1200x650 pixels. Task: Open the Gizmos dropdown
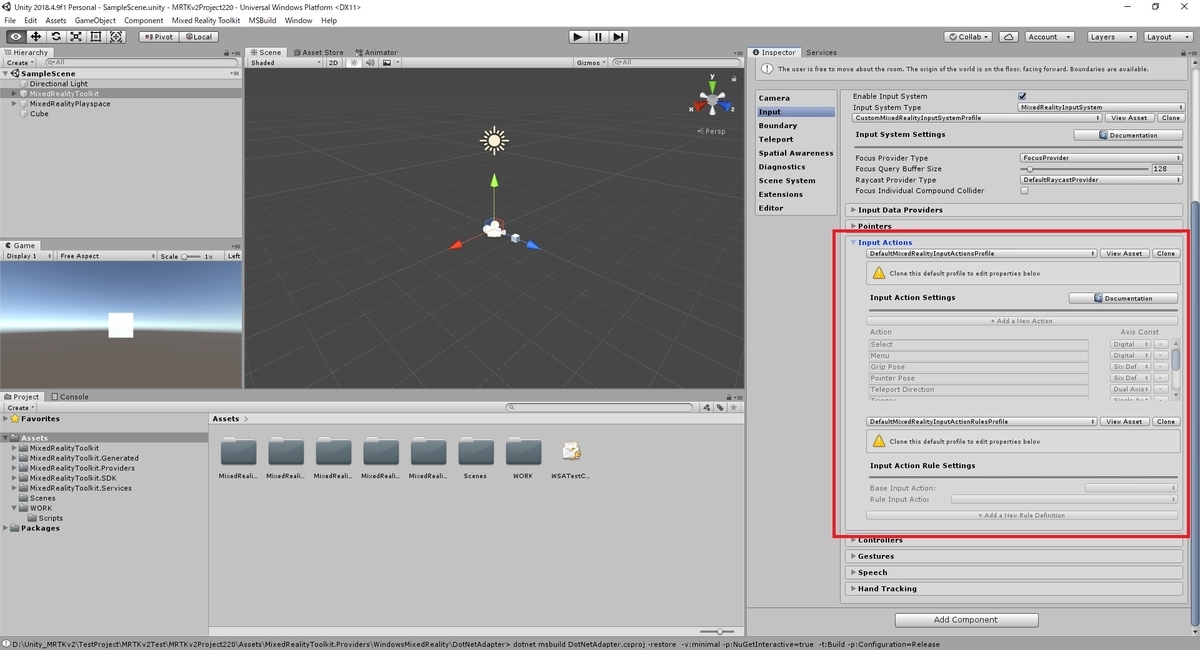pyautogui.click(x=592, y=63)
